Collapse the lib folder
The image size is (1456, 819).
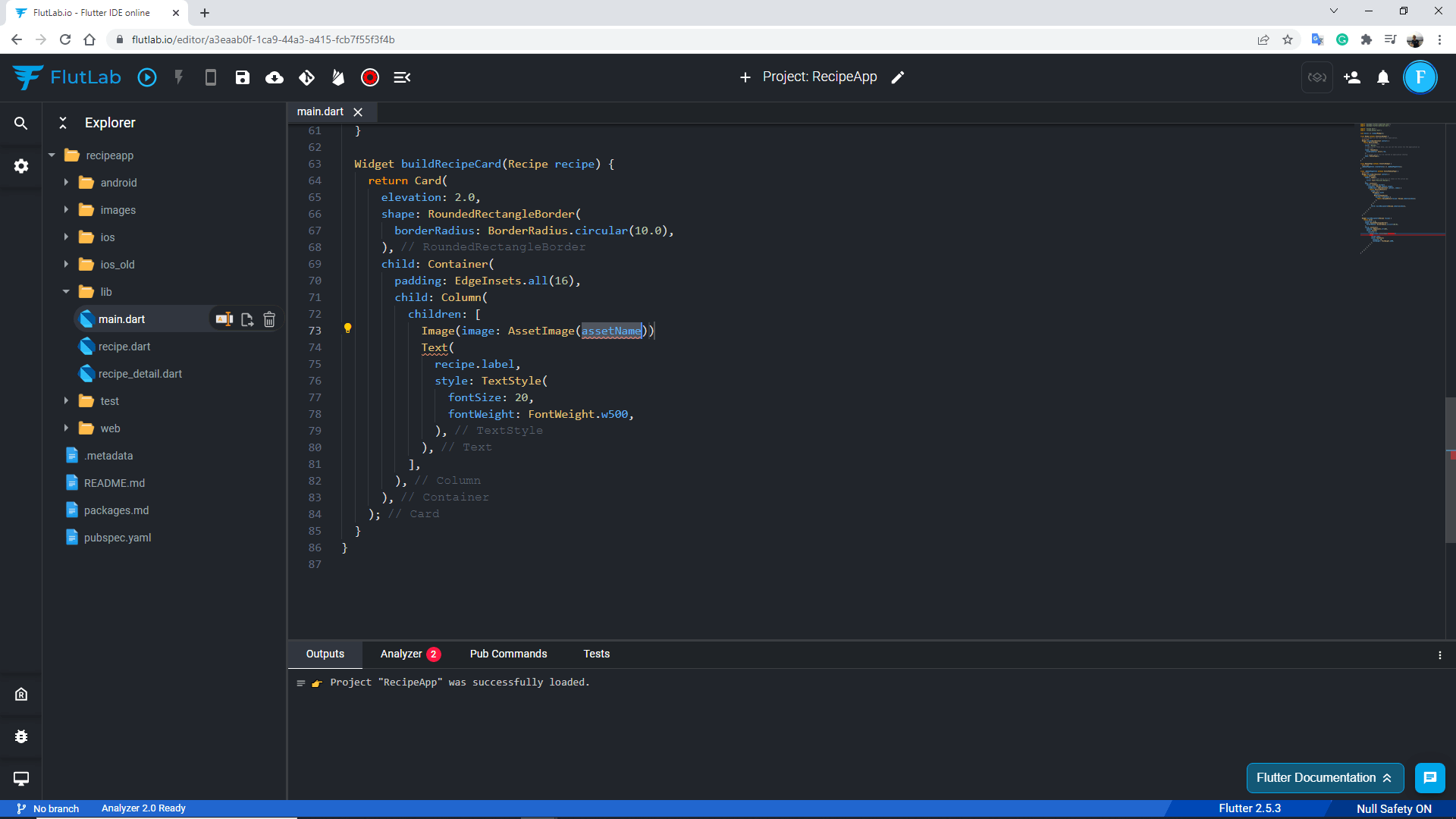coord(66,292)
